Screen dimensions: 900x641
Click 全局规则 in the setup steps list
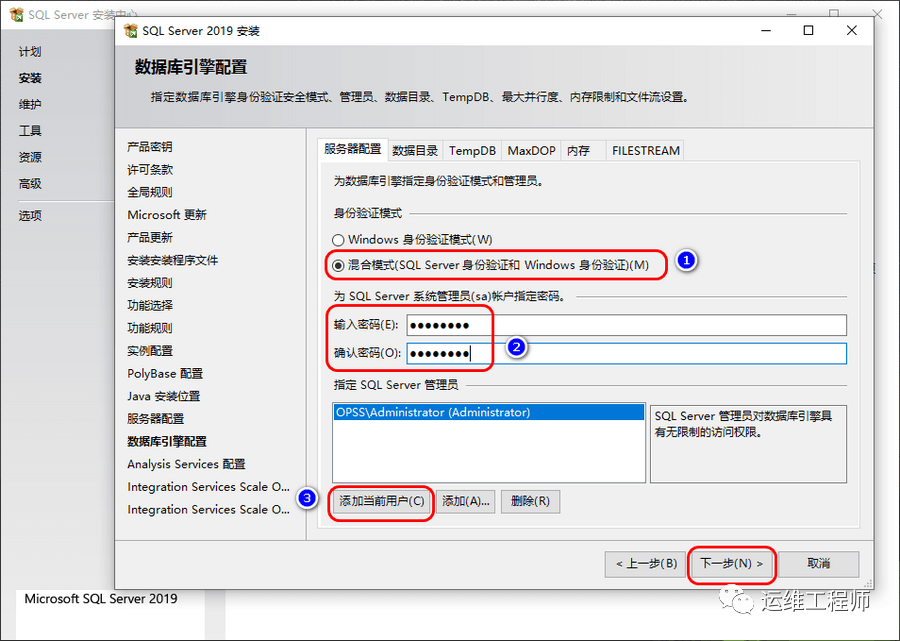[x=150, y=192]
